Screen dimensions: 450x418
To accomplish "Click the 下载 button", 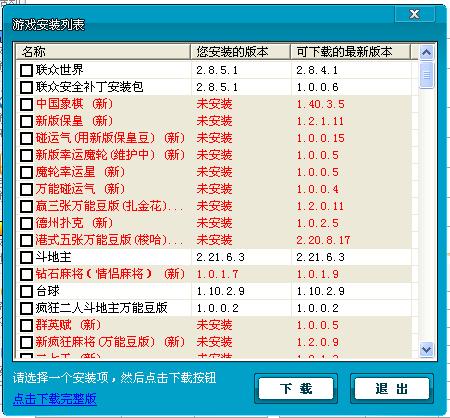I will click(296, 388).
